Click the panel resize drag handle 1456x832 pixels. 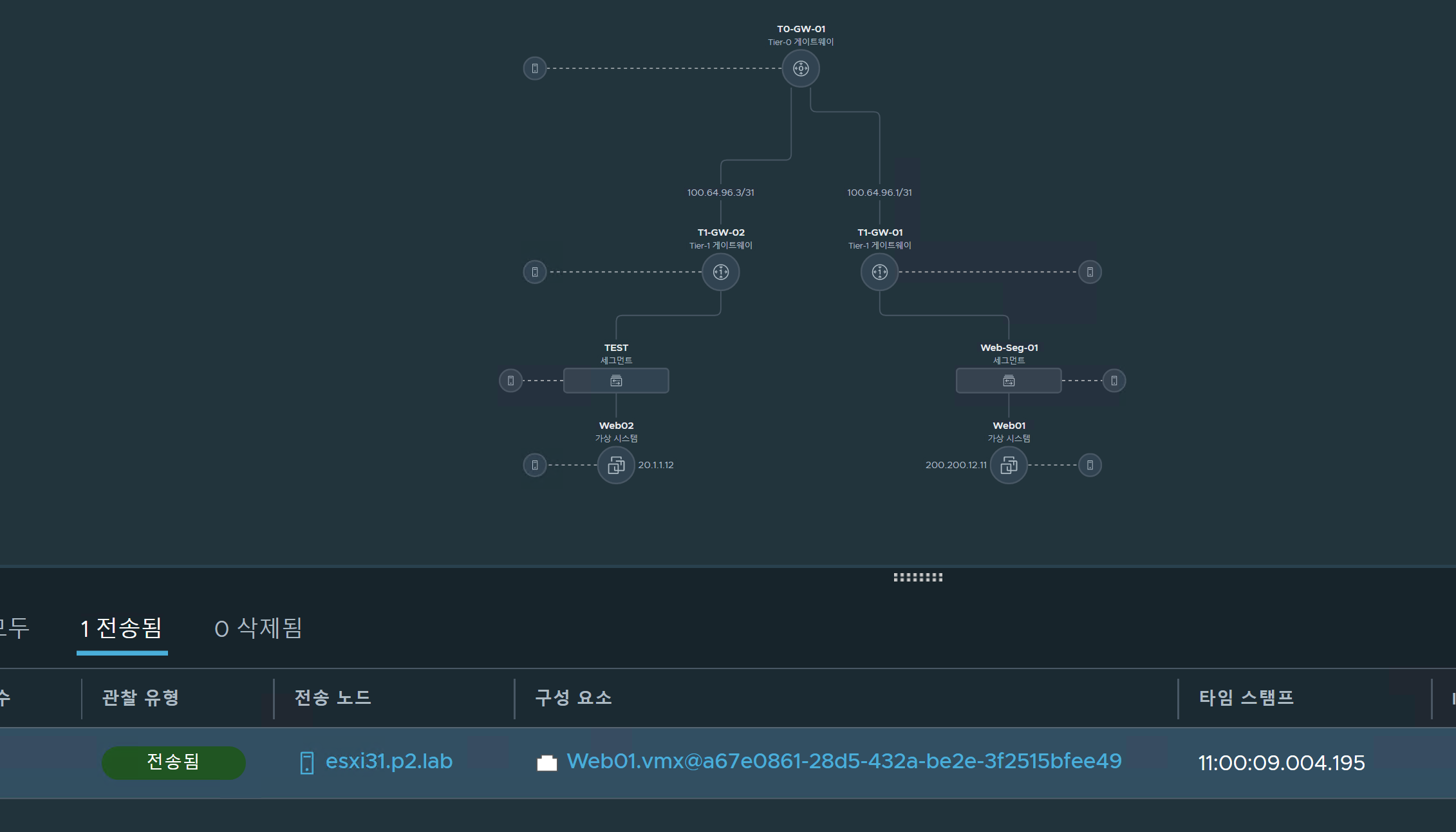(917, 577)
